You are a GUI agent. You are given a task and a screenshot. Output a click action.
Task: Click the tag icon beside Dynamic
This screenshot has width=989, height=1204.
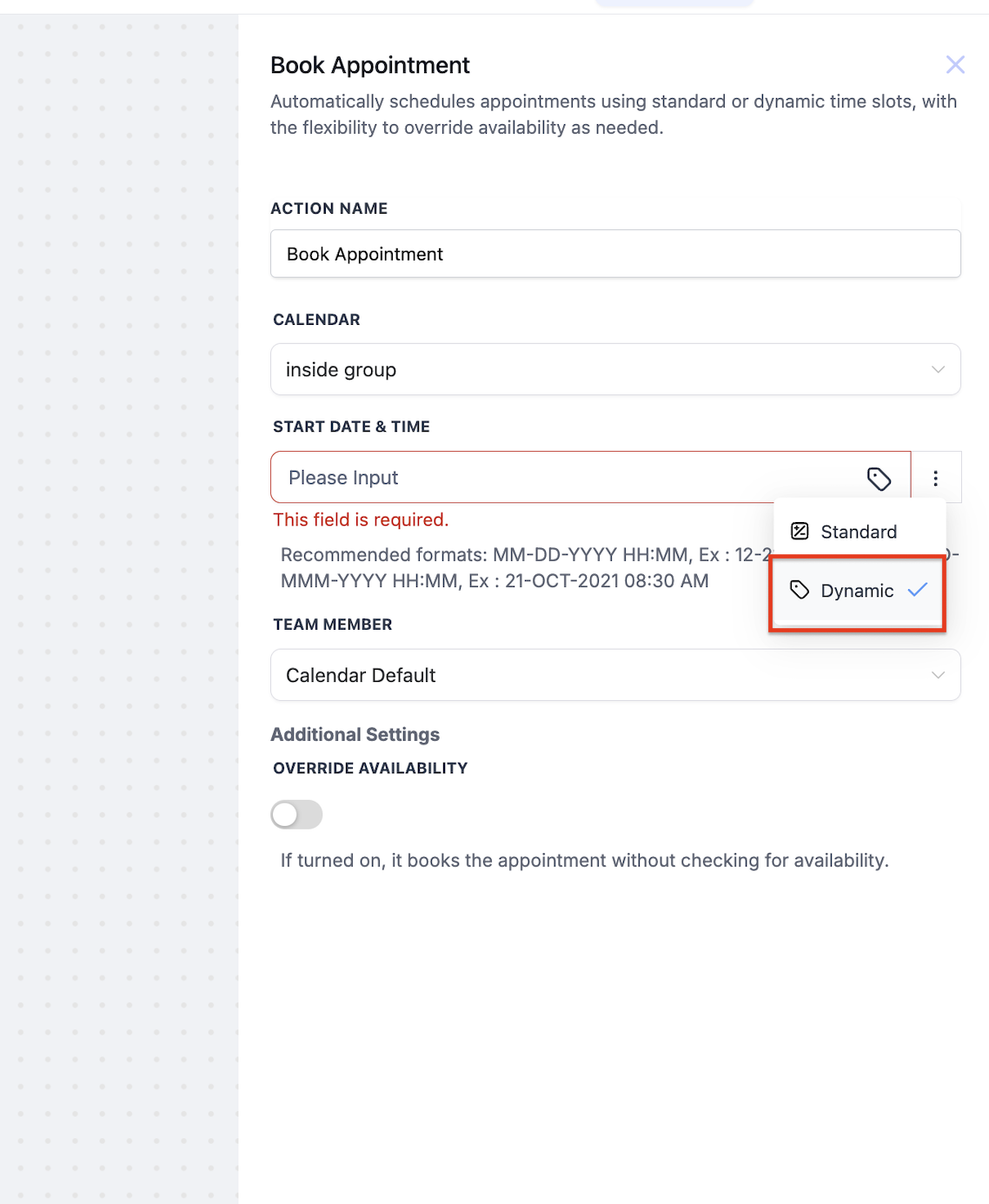click(800, 591)
